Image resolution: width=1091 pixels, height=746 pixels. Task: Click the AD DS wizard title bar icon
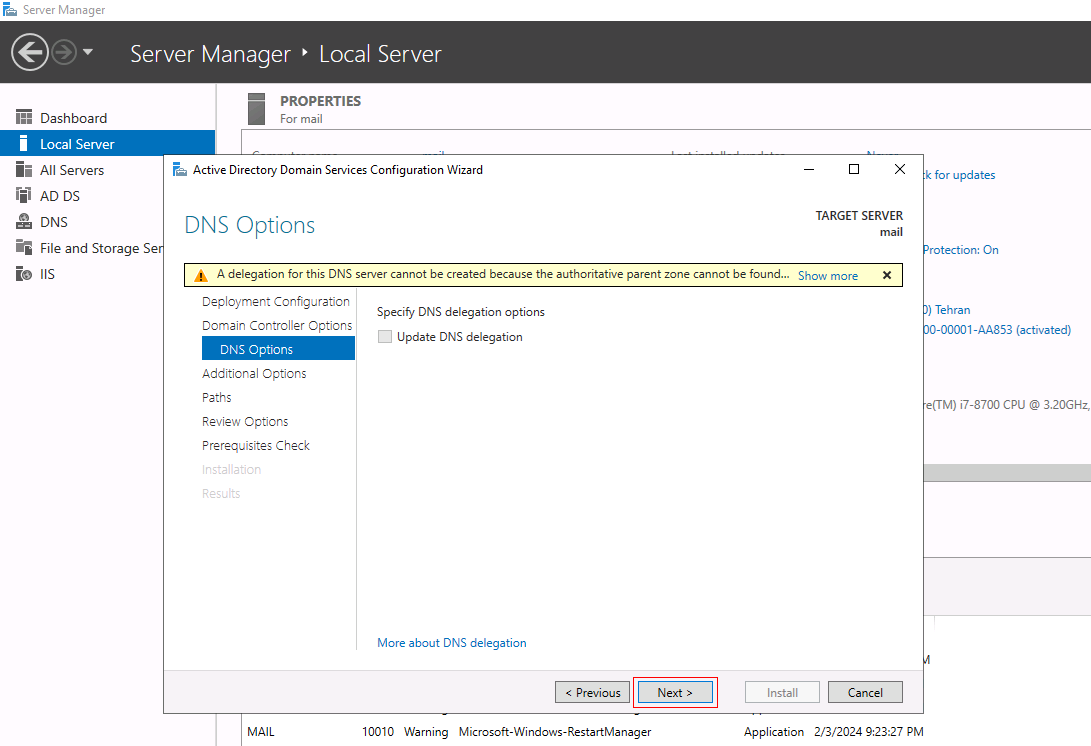click(180, 169)
